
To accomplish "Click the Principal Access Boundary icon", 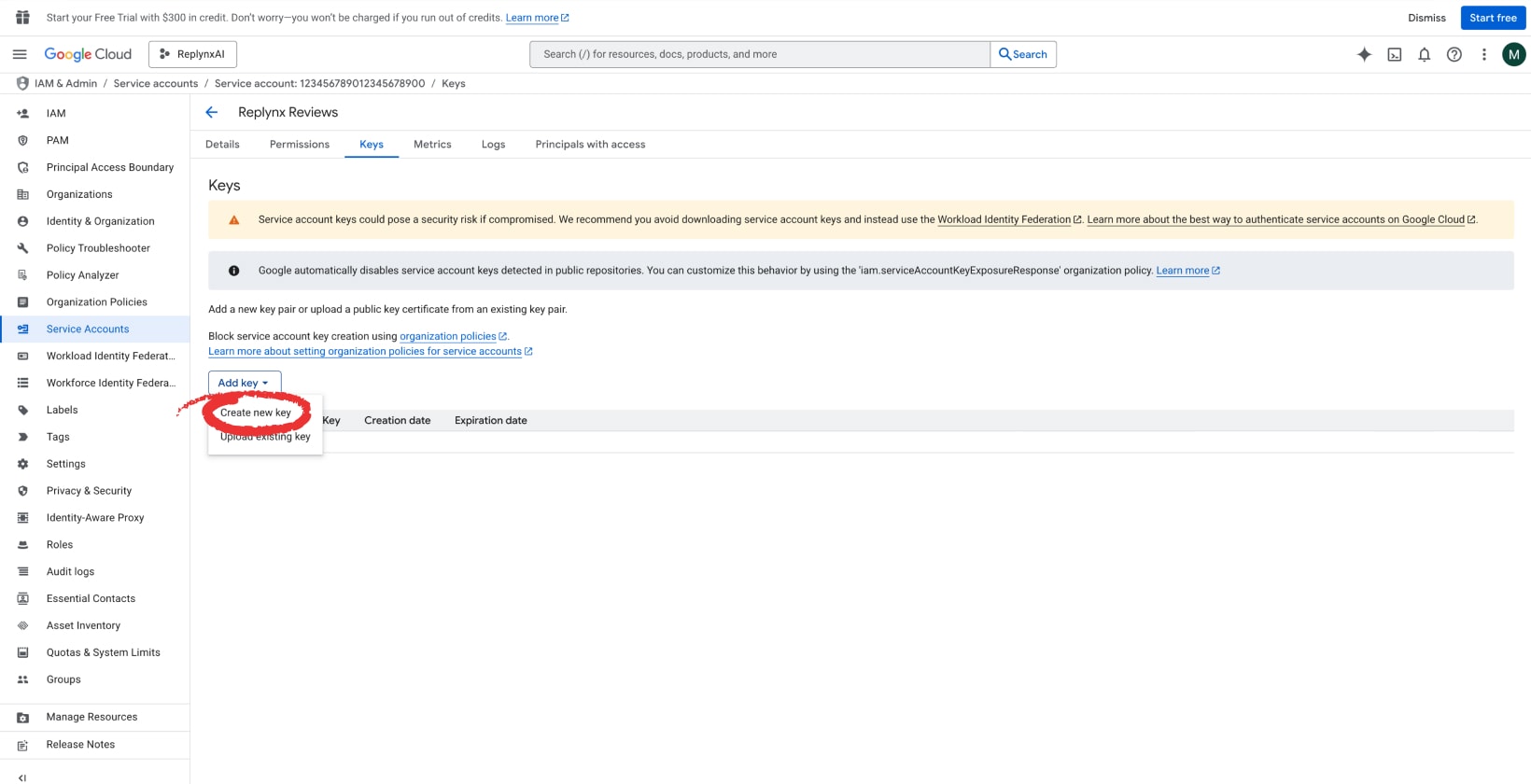I will click(x=22, y=167).
